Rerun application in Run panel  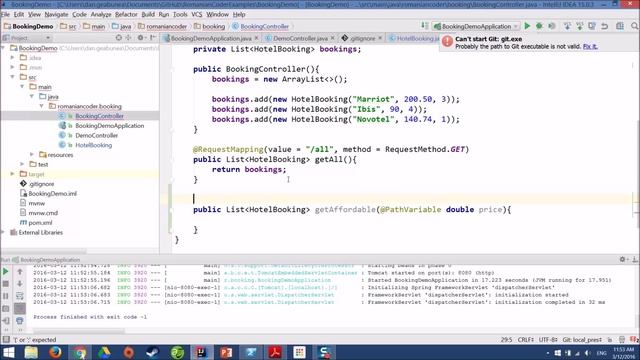pyautogui.click(x=6, y=271)
